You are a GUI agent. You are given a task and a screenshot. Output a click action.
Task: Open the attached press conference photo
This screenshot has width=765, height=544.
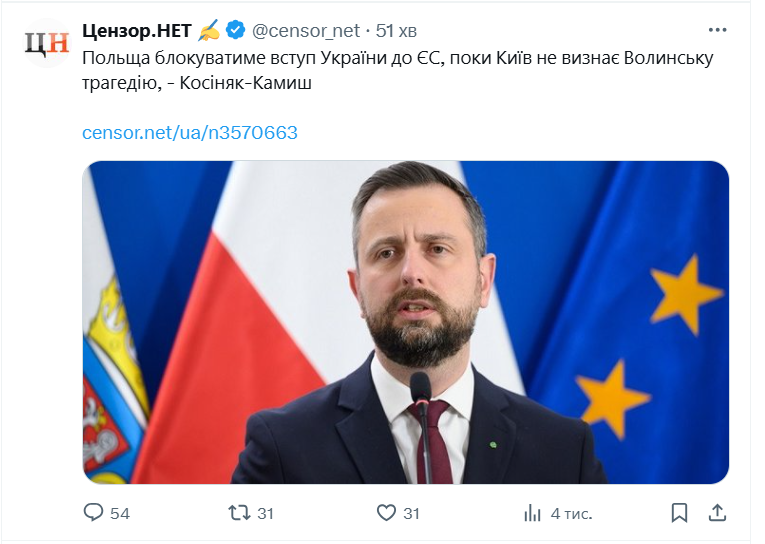tap(405, 322)
